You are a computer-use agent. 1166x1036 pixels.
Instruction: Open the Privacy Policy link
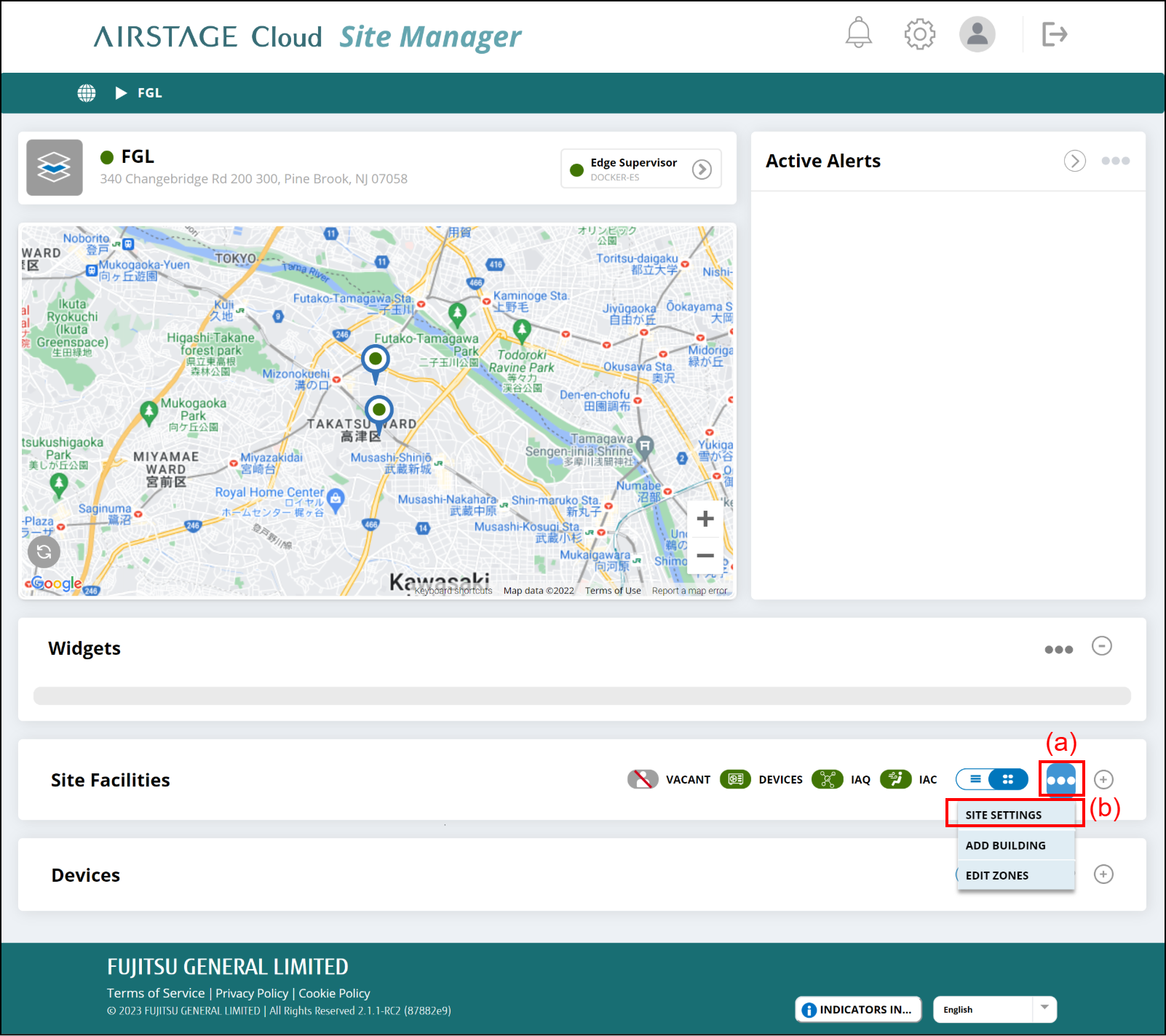point(252,993)
